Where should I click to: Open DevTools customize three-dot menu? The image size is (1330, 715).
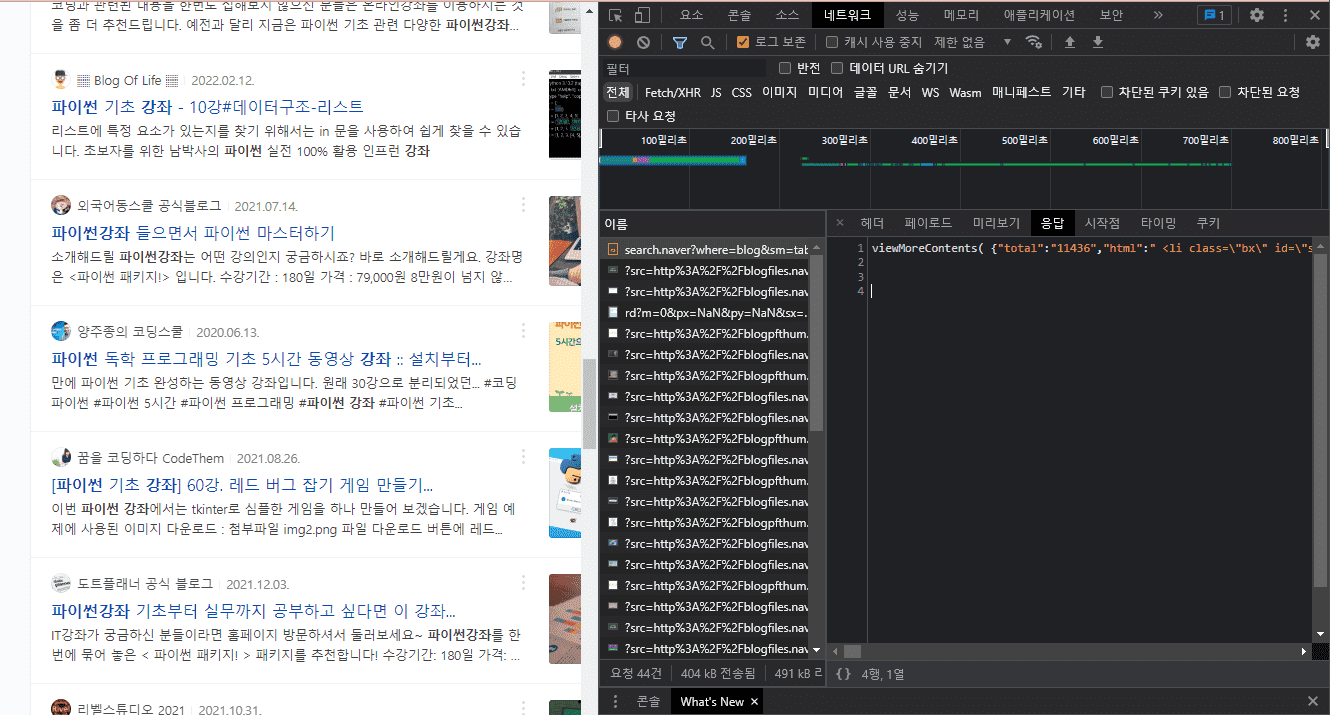pos(1286,15)
